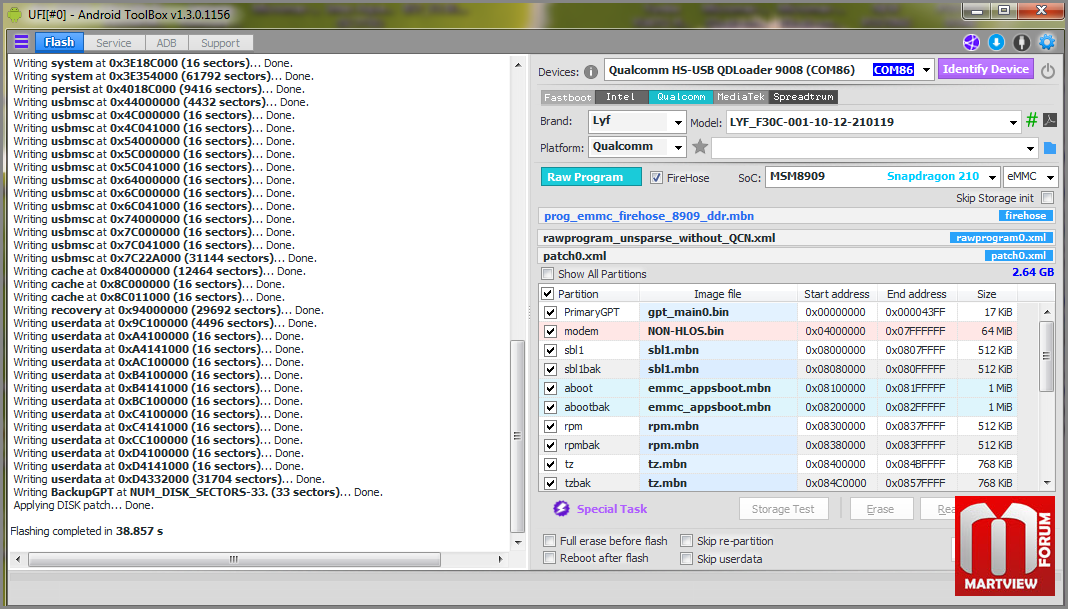Viewport: 1068px width, 609px height.
Task: Select the Fastboot platform tab
Action: pyautogui.click(x=567, y=97)
